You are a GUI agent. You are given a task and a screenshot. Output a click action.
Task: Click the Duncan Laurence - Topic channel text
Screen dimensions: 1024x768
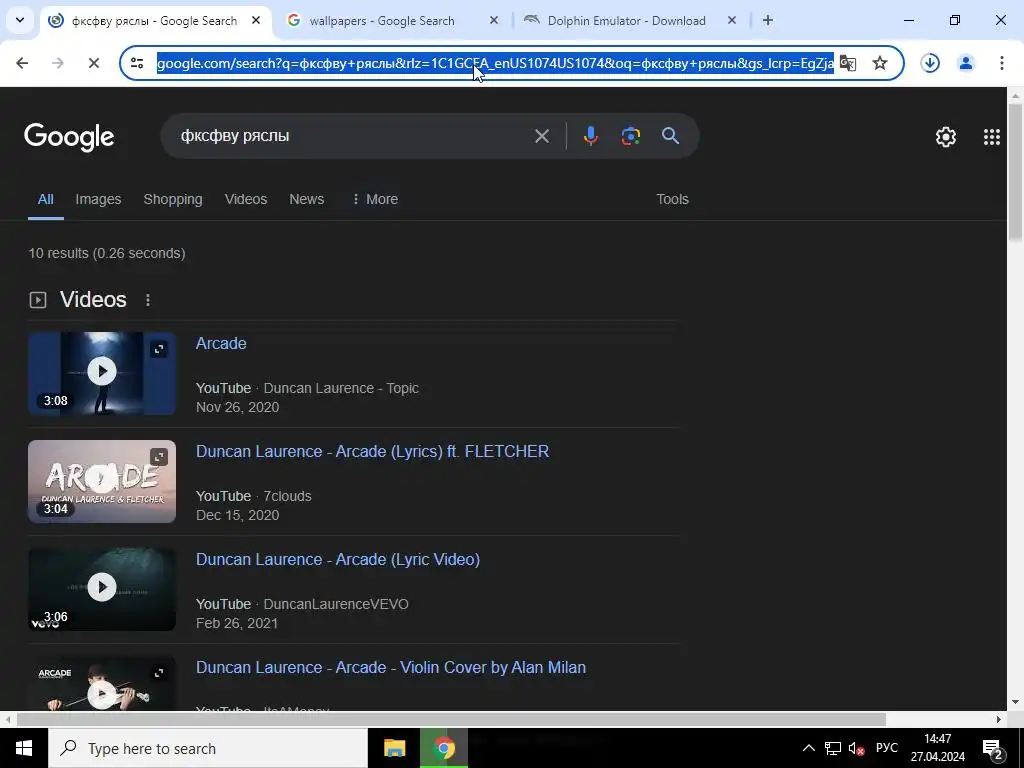[341, 388]
